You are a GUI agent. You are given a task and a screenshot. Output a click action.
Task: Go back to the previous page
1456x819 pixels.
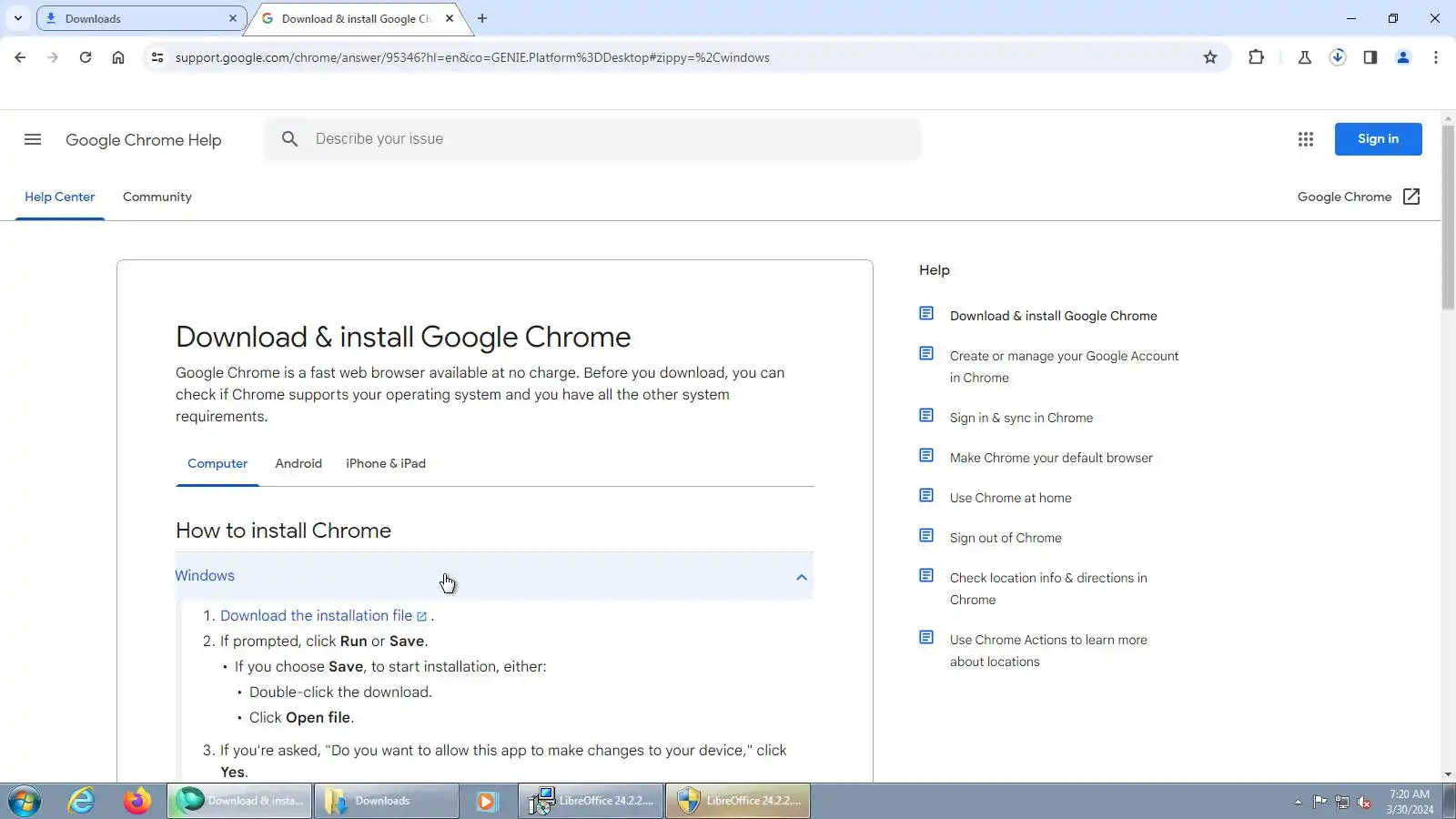(x=20, y=57)
